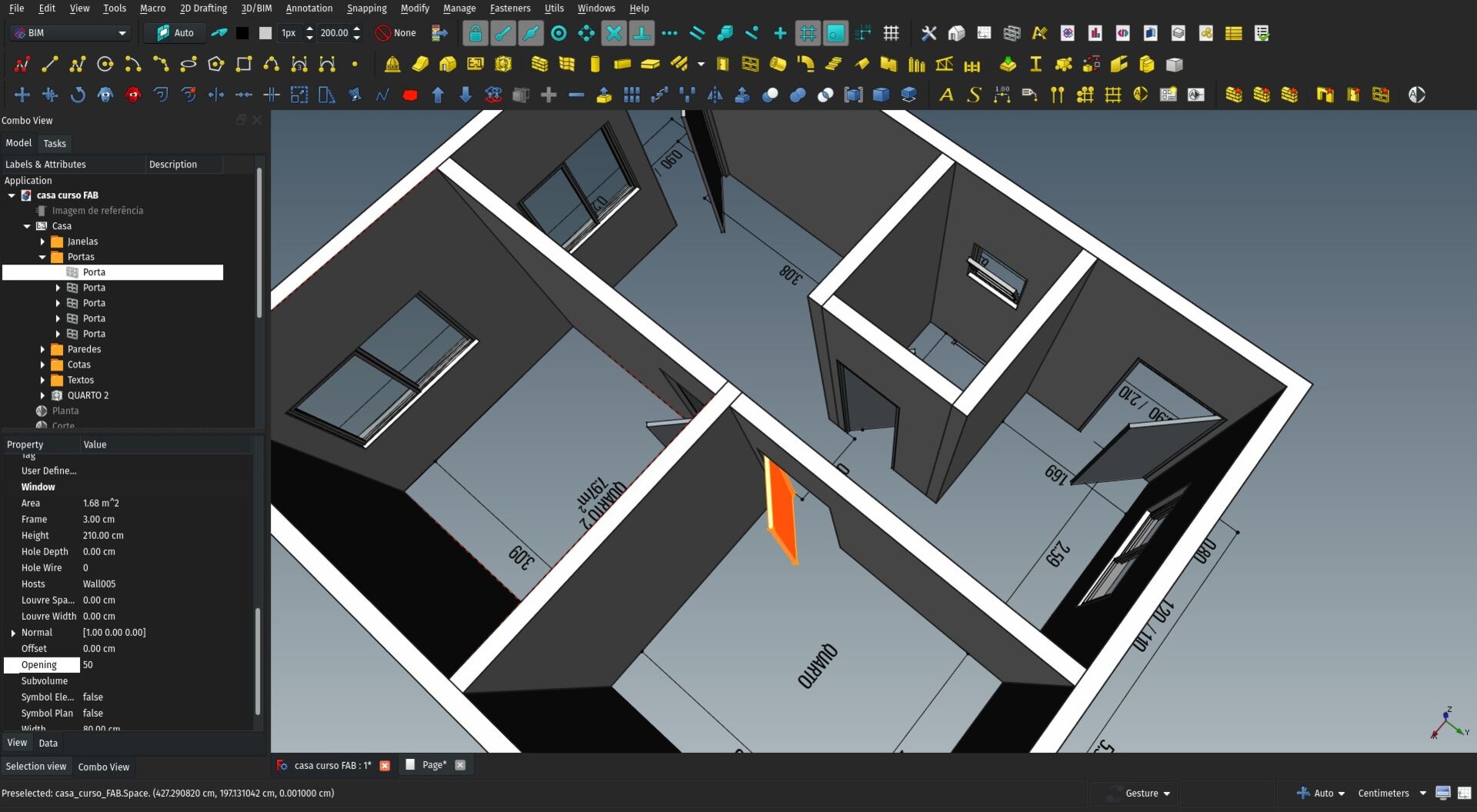This screenshot has width=1477, height=812.
Task: Toggle snap to working plane
Action: click(x=835, y=33)
